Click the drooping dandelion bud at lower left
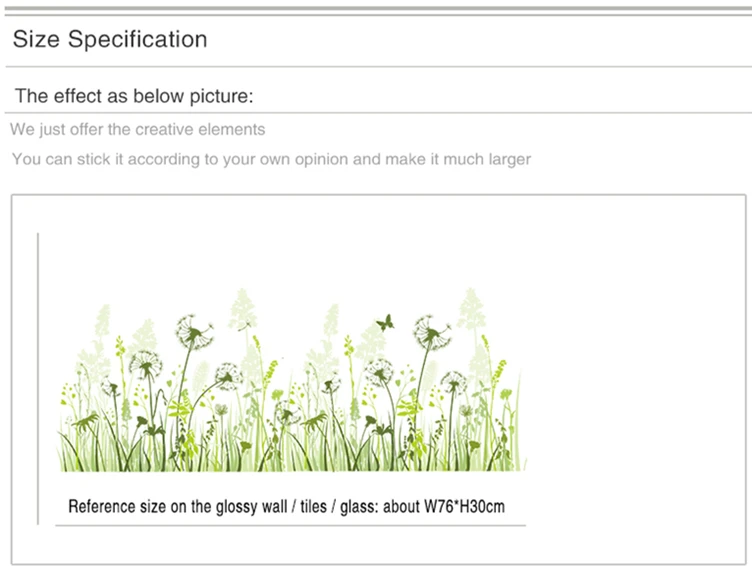 (x=85, y=422)
